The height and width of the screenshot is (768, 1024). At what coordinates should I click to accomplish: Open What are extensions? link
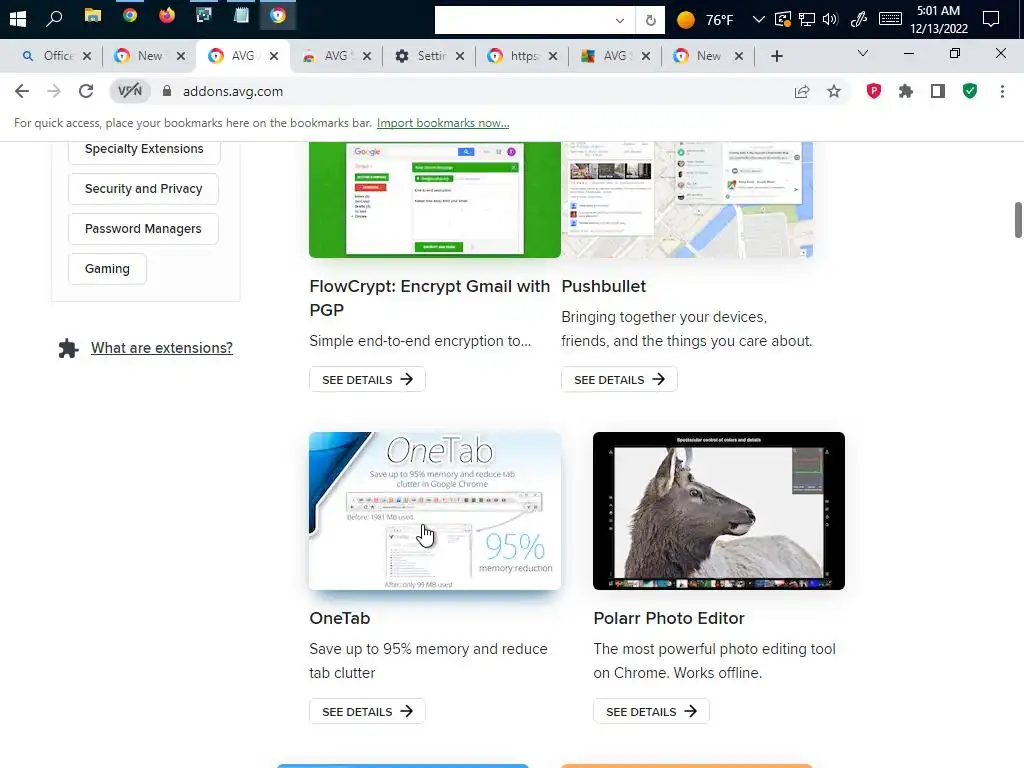pyautogui.click(x=161, y=348)
